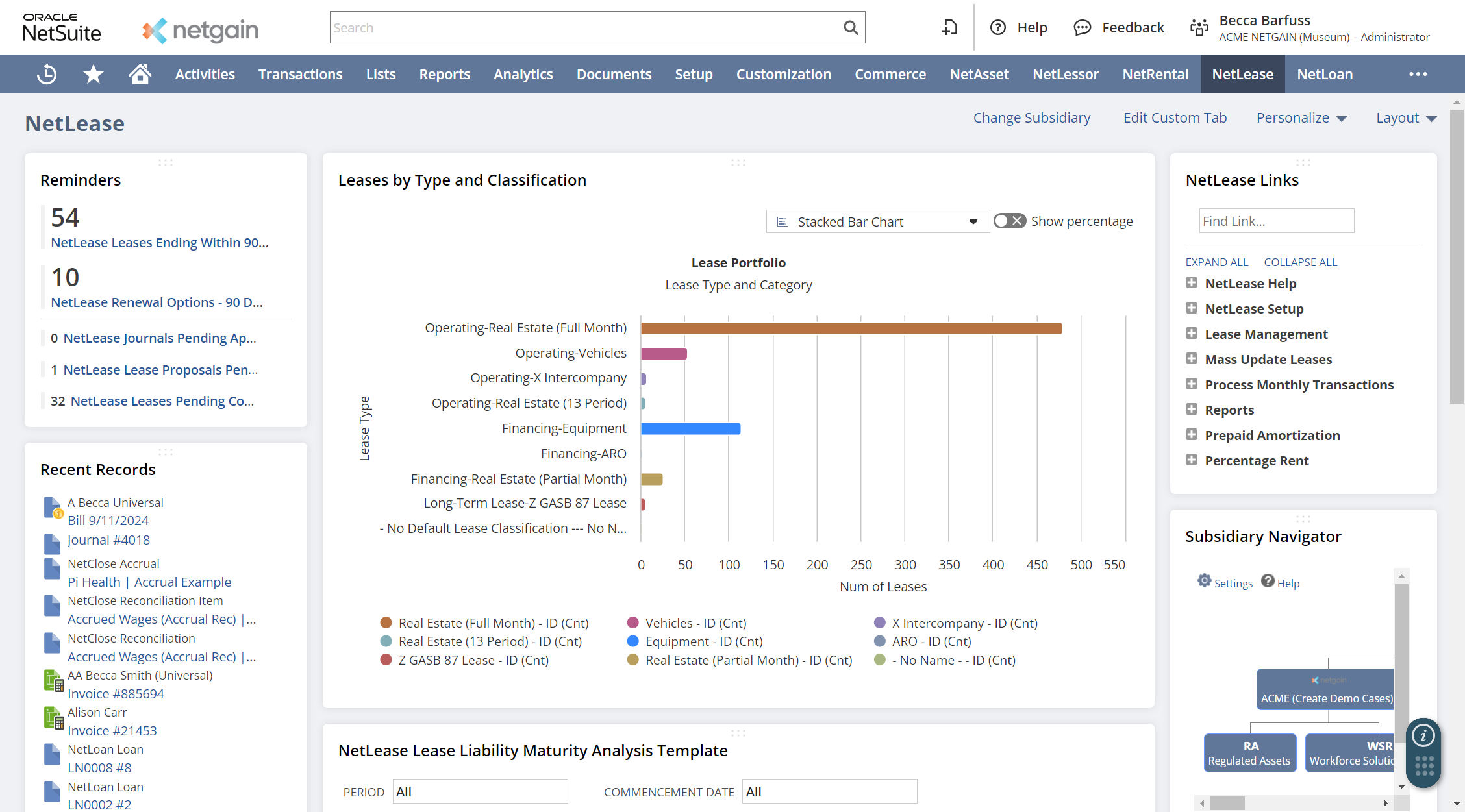Open the Change Role icon by Becca Barfuss
Viewport: 1465px width, 812px height.
click(1199, 27)
